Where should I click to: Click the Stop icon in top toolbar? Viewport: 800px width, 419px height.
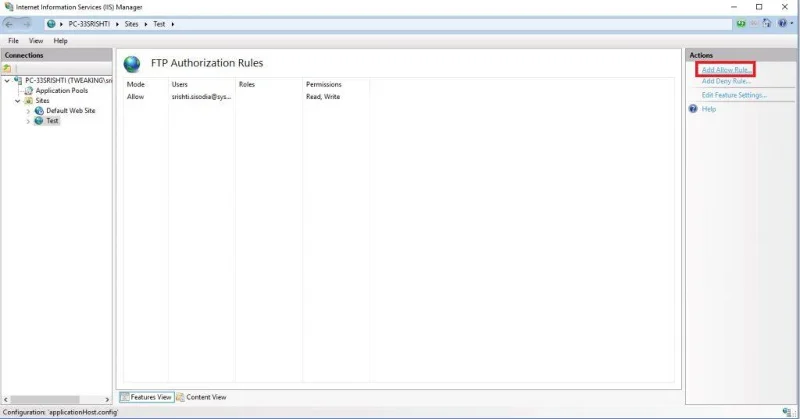click(754, 23)
